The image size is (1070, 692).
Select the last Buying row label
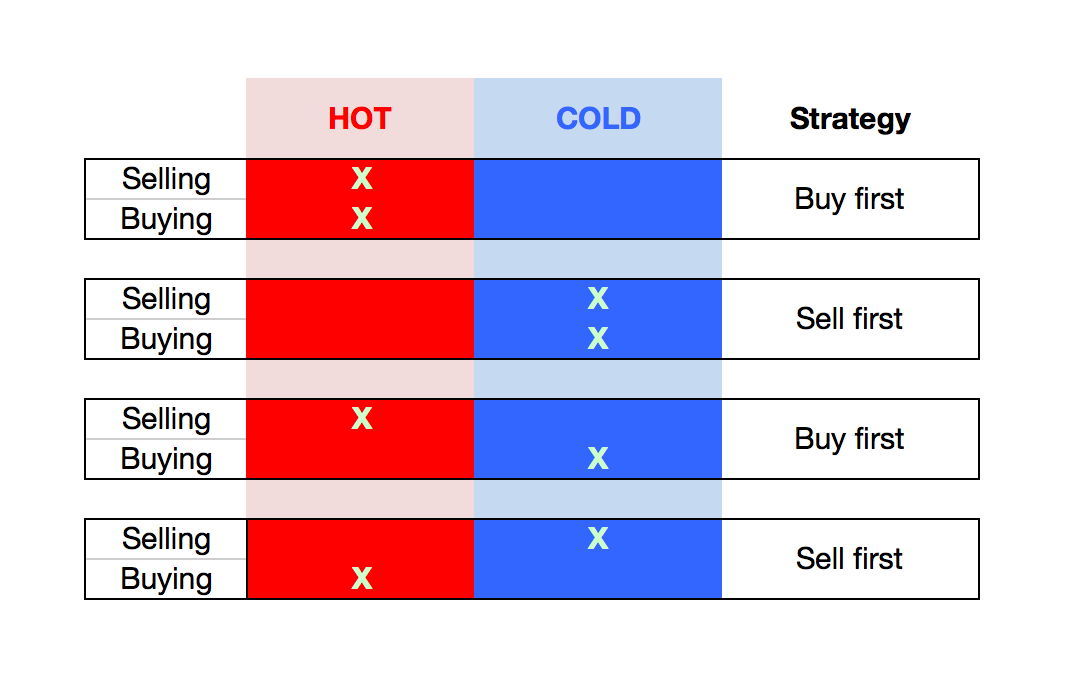(166, 579)
